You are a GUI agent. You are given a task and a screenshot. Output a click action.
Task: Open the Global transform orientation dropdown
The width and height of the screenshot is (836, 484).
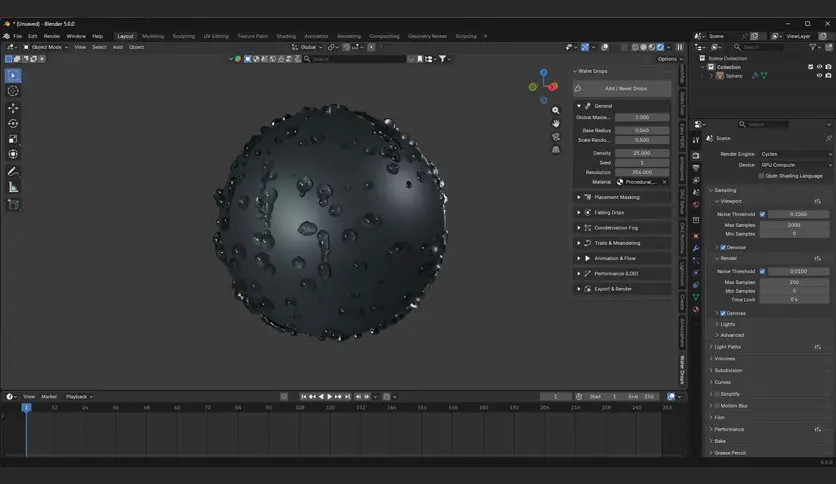[x=308, y=47]
